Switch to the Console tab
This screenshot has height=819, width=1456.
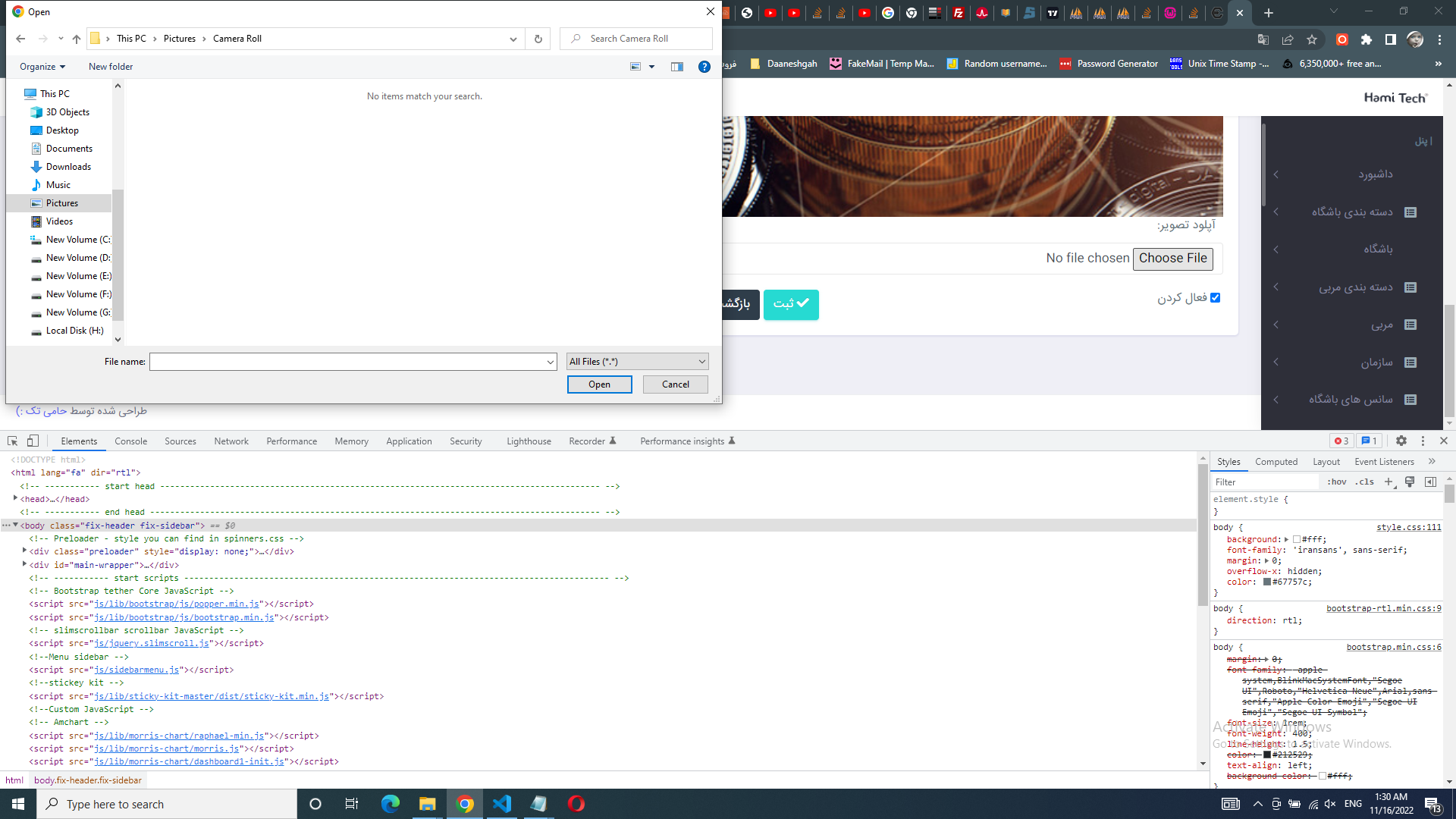tap(131, 441)
